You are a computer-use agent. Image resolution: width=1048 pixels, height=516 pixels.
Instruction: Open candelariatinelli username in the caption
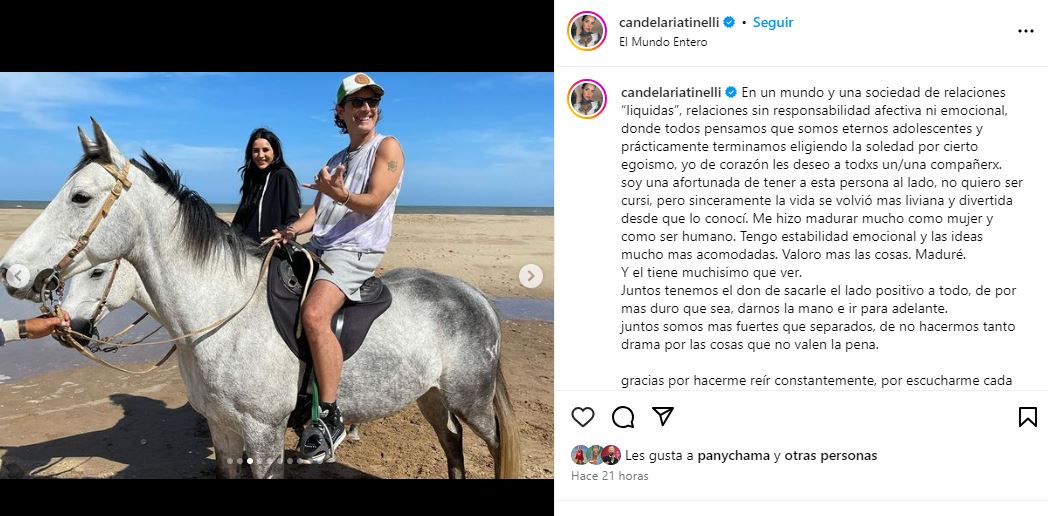pyautogui.click(x=671, y=92)
